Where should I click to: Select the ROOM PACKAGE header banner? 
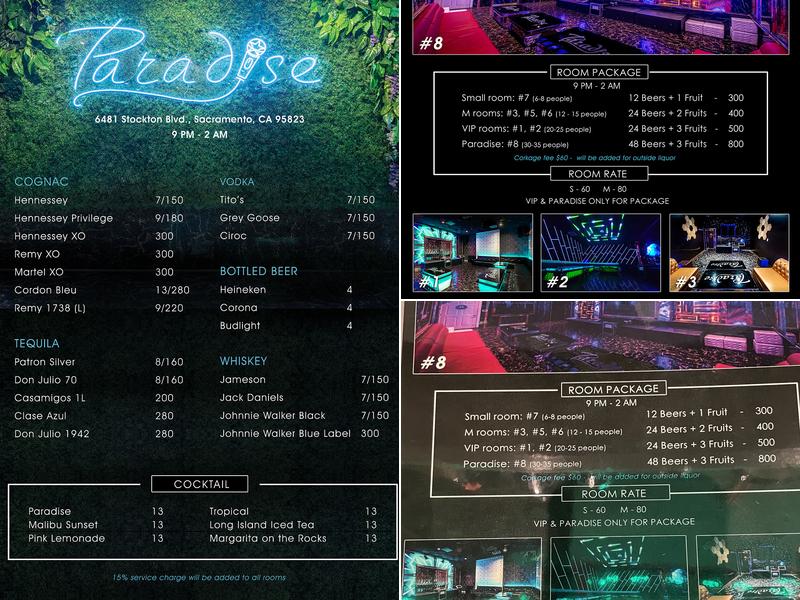coord(599,71)
